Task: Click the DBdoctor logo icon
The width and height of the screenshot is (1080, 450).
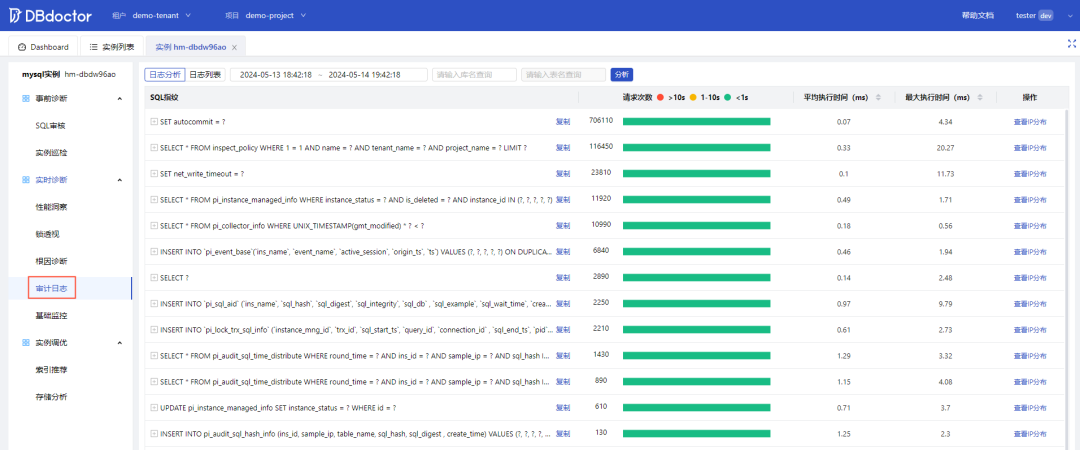Action: click(17, 15)
